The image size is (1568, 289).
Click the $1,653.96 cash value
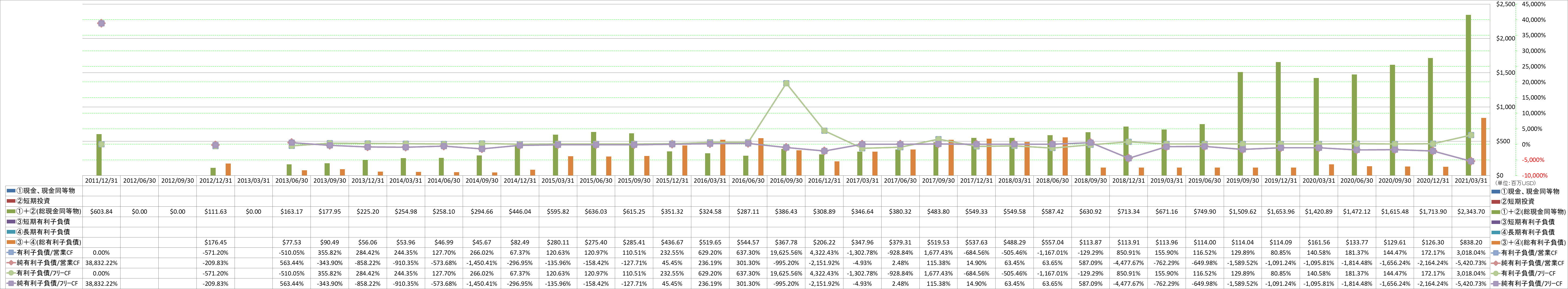pyautogui.click(x=1281, y=212)
